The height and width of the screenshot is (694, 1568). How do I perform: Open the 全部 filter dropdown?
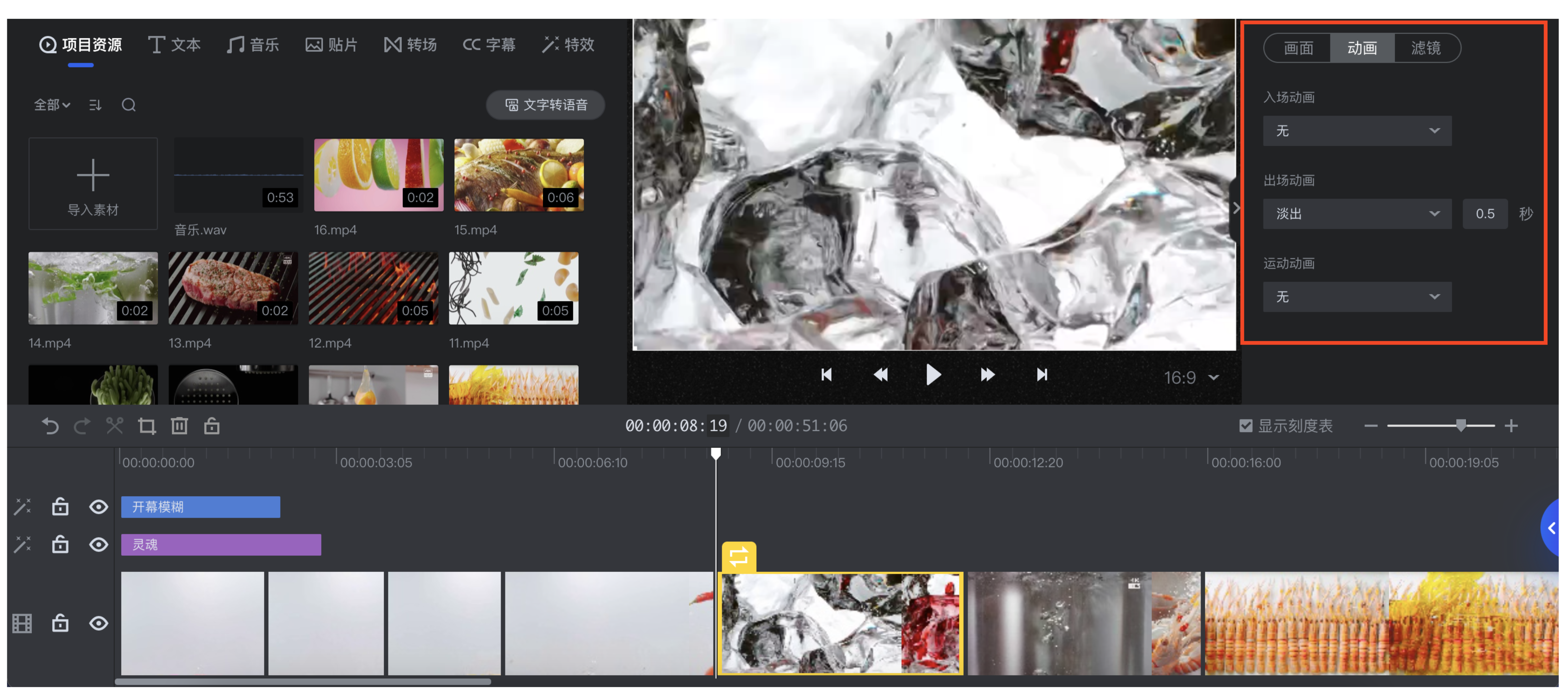click(52, 105)
